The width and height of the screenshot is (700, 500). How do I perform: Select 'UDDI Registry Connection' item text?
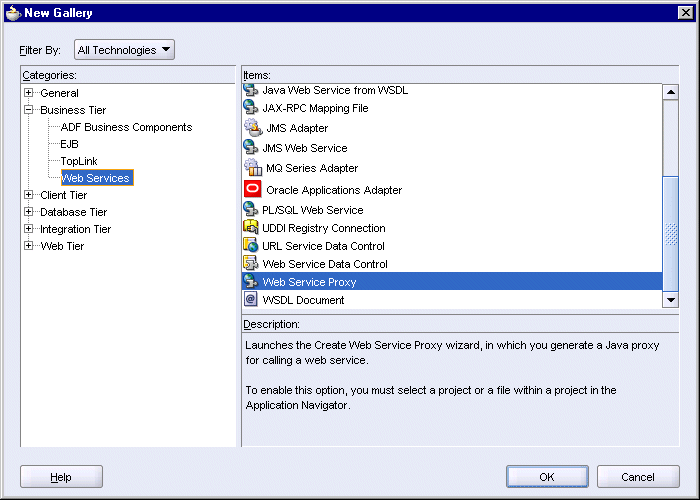coord(324,228)
